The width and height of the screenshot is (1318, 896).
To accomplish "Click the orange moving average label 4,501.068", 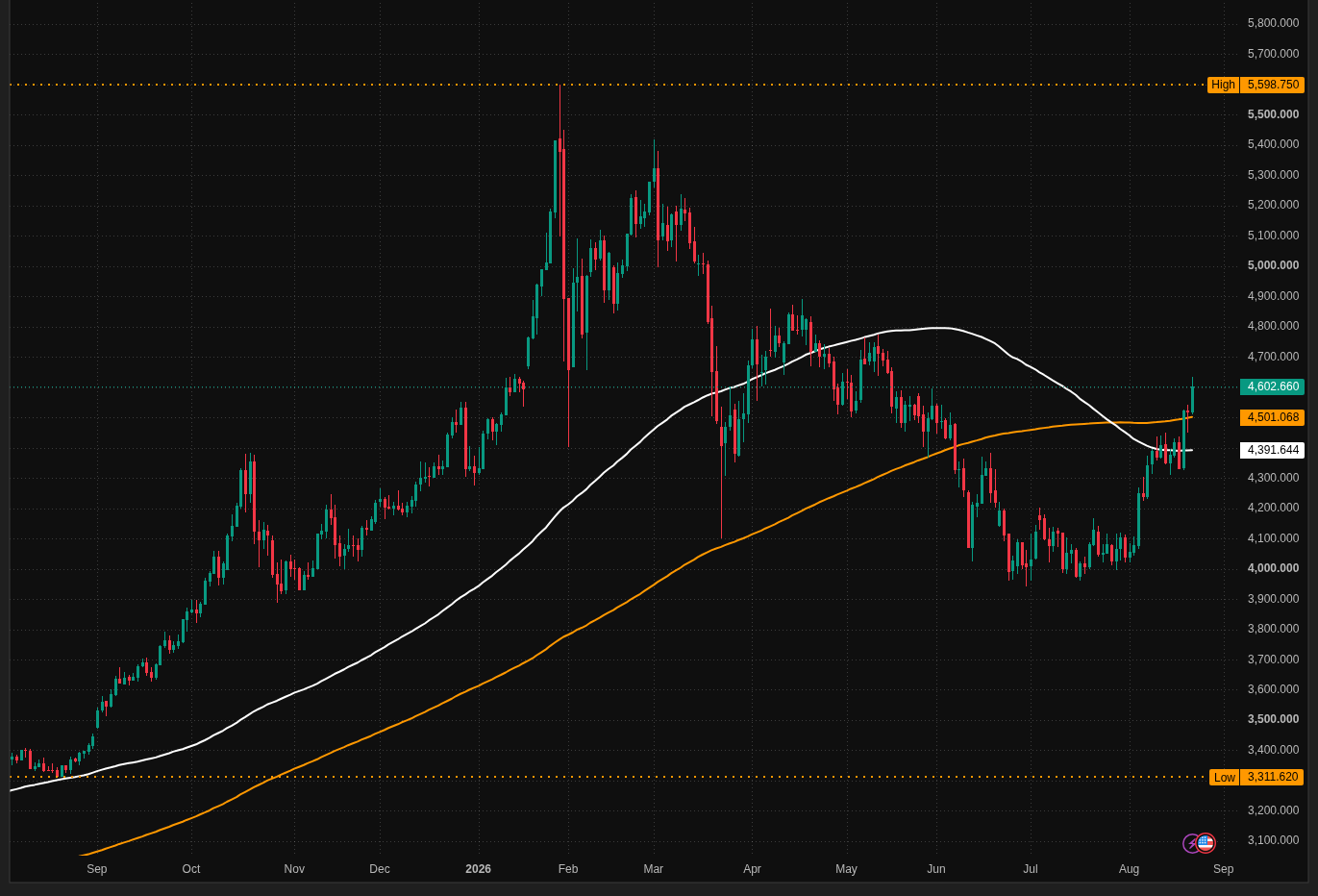I will [1272, 417].
